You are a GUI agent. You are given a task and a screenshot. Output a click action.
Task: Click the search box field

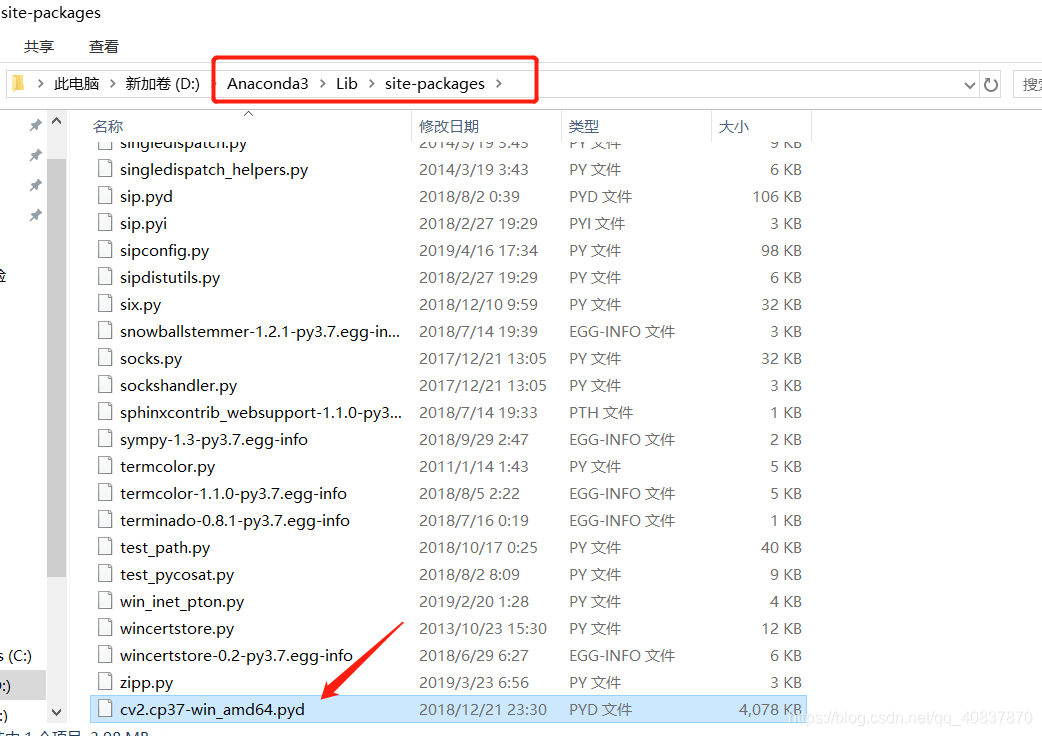tap(1027, 84)
